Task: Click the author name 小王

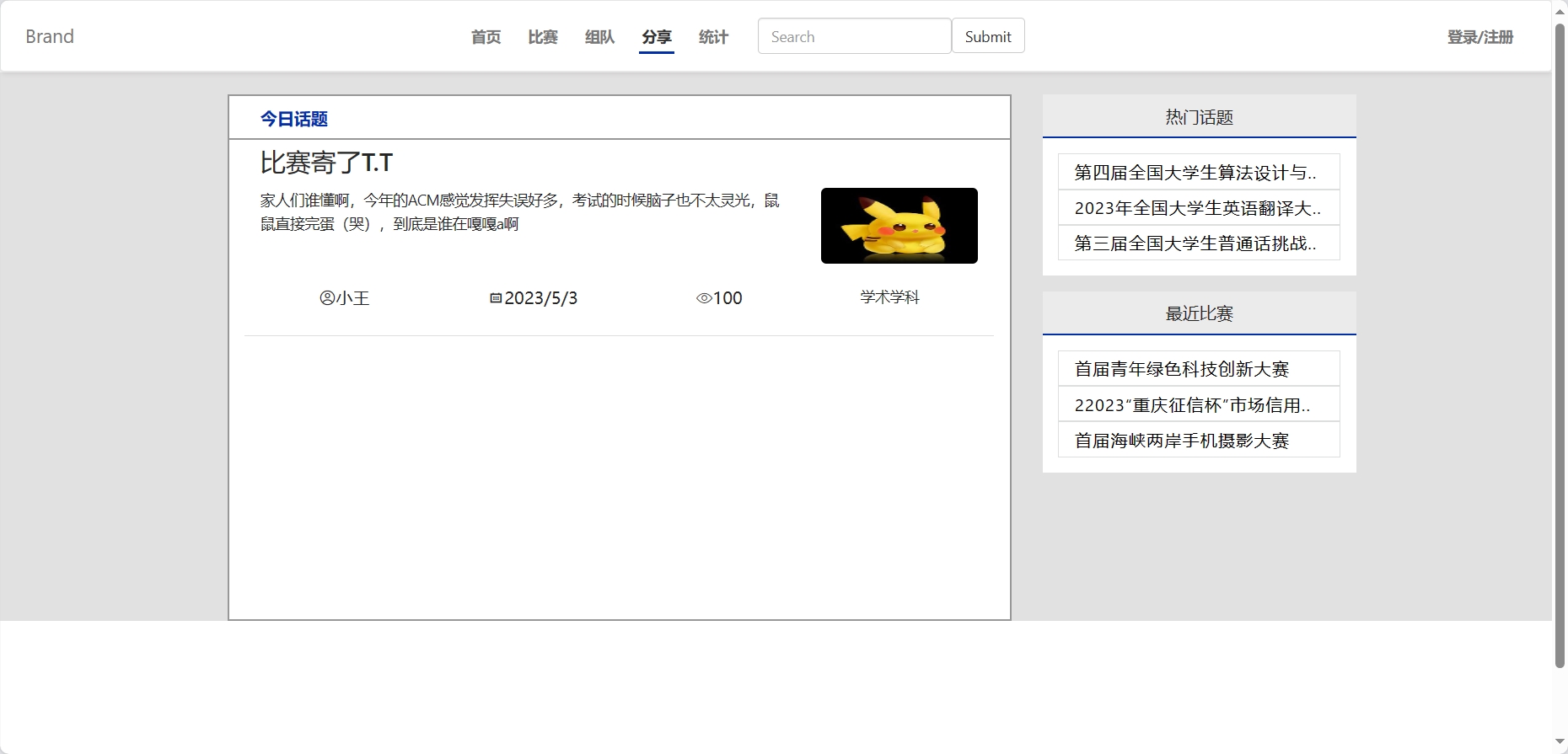Action: 352,298
